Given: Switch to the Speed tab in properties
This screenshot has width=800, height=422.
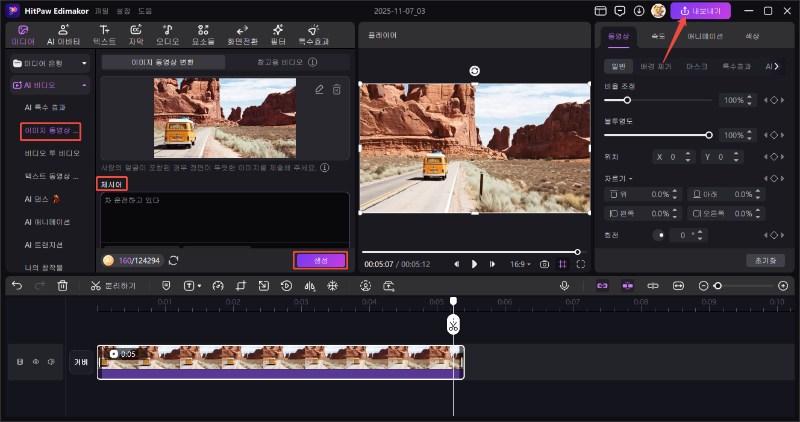Looking at the screenshot, I should coord(658,36).
